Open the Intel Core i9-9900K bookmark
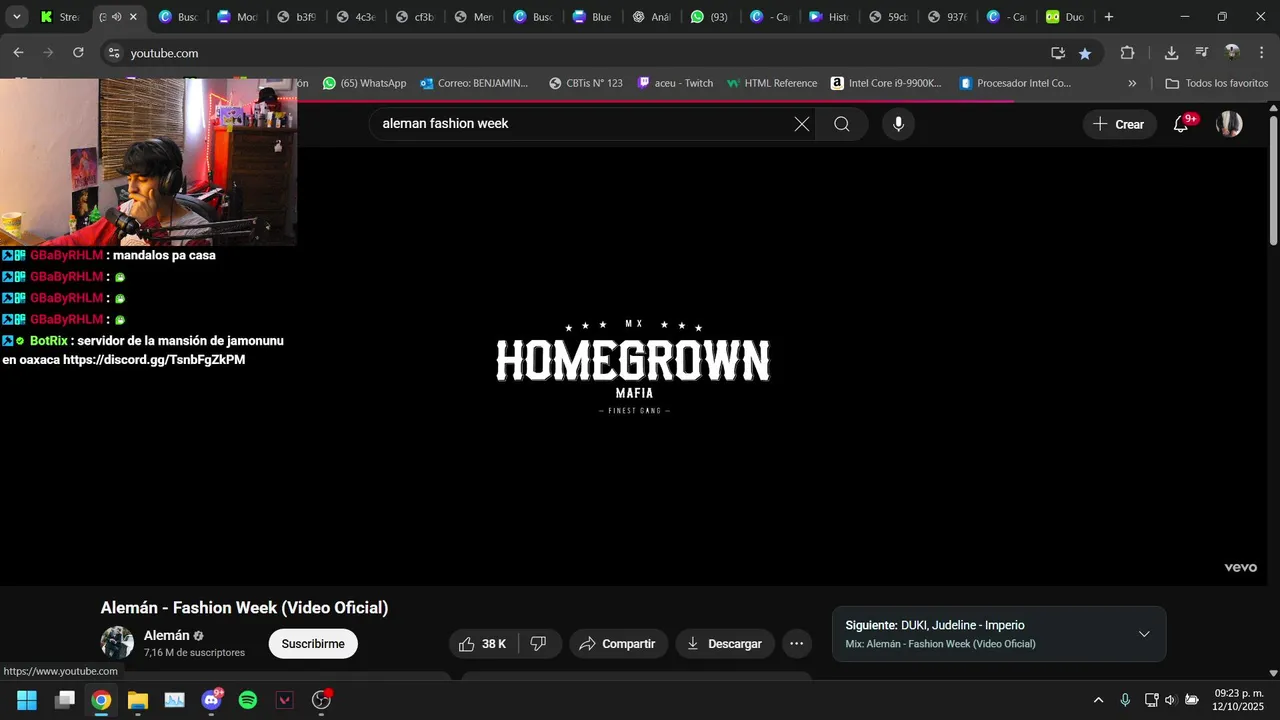Viewport: 1280px width, 720px height. (x=886, y=83)
